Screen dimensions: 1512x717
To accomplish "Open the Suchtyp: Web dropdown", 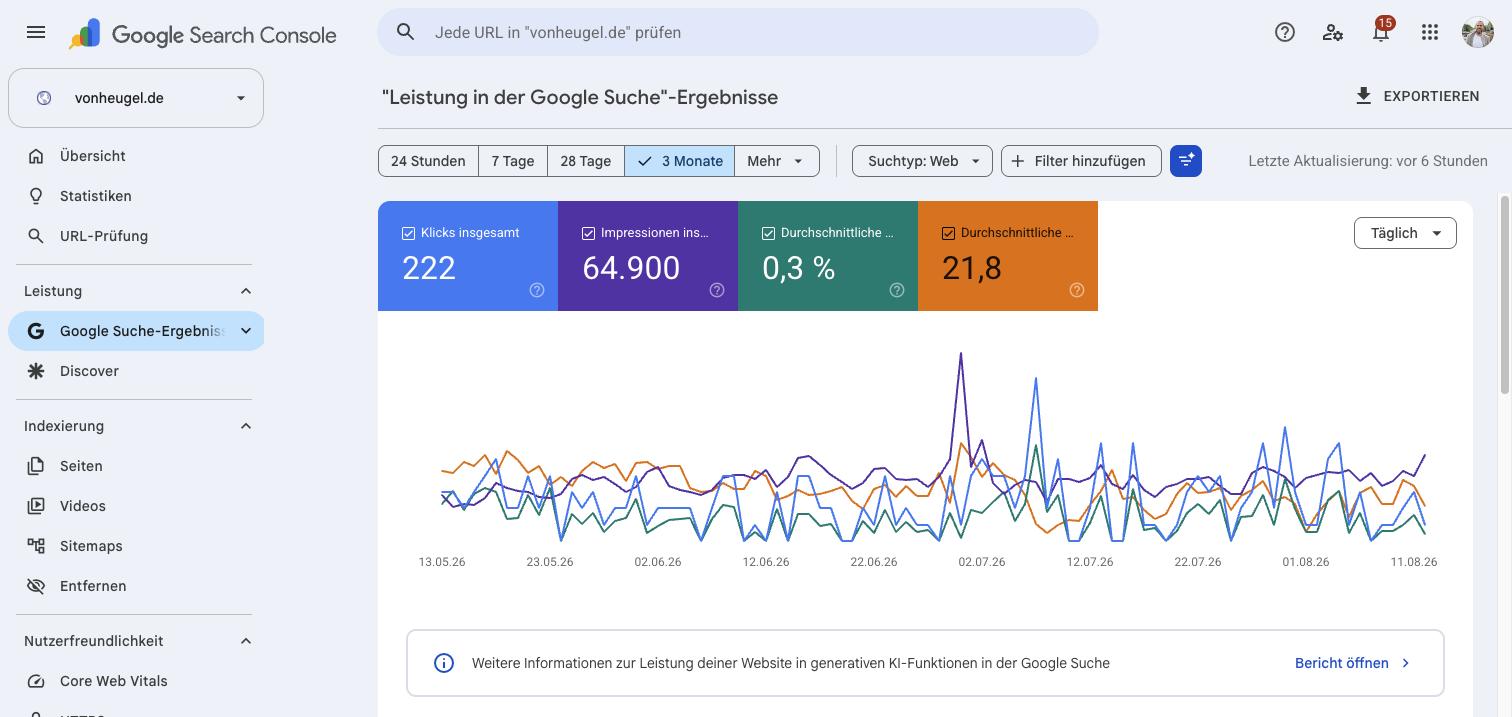I will pos(922,161).
